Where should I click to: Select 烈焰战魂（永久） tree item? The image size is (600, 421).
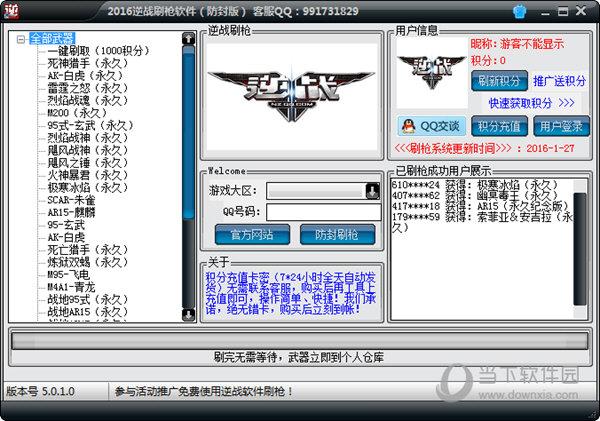click(88, 100)
